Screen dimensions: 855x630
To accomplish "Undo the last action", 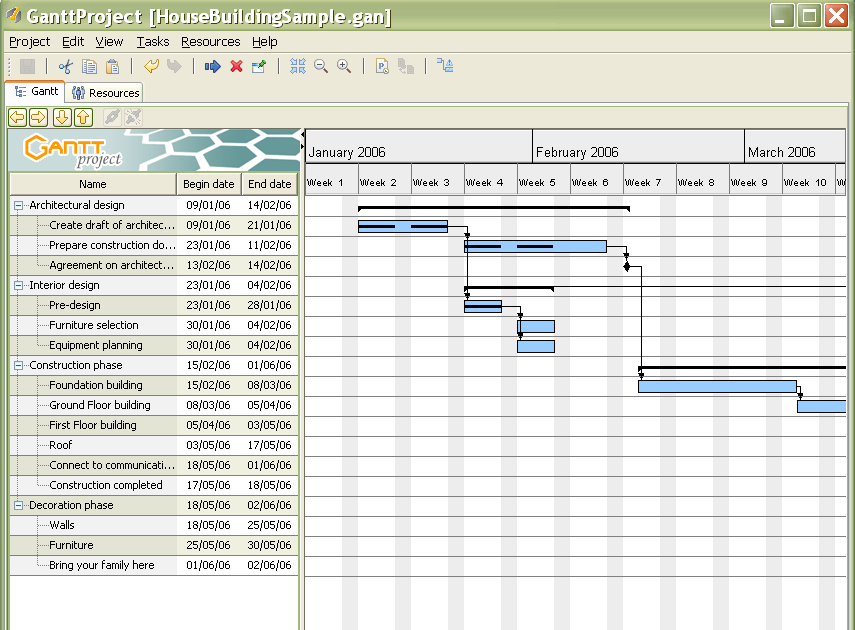I will 150,66.
